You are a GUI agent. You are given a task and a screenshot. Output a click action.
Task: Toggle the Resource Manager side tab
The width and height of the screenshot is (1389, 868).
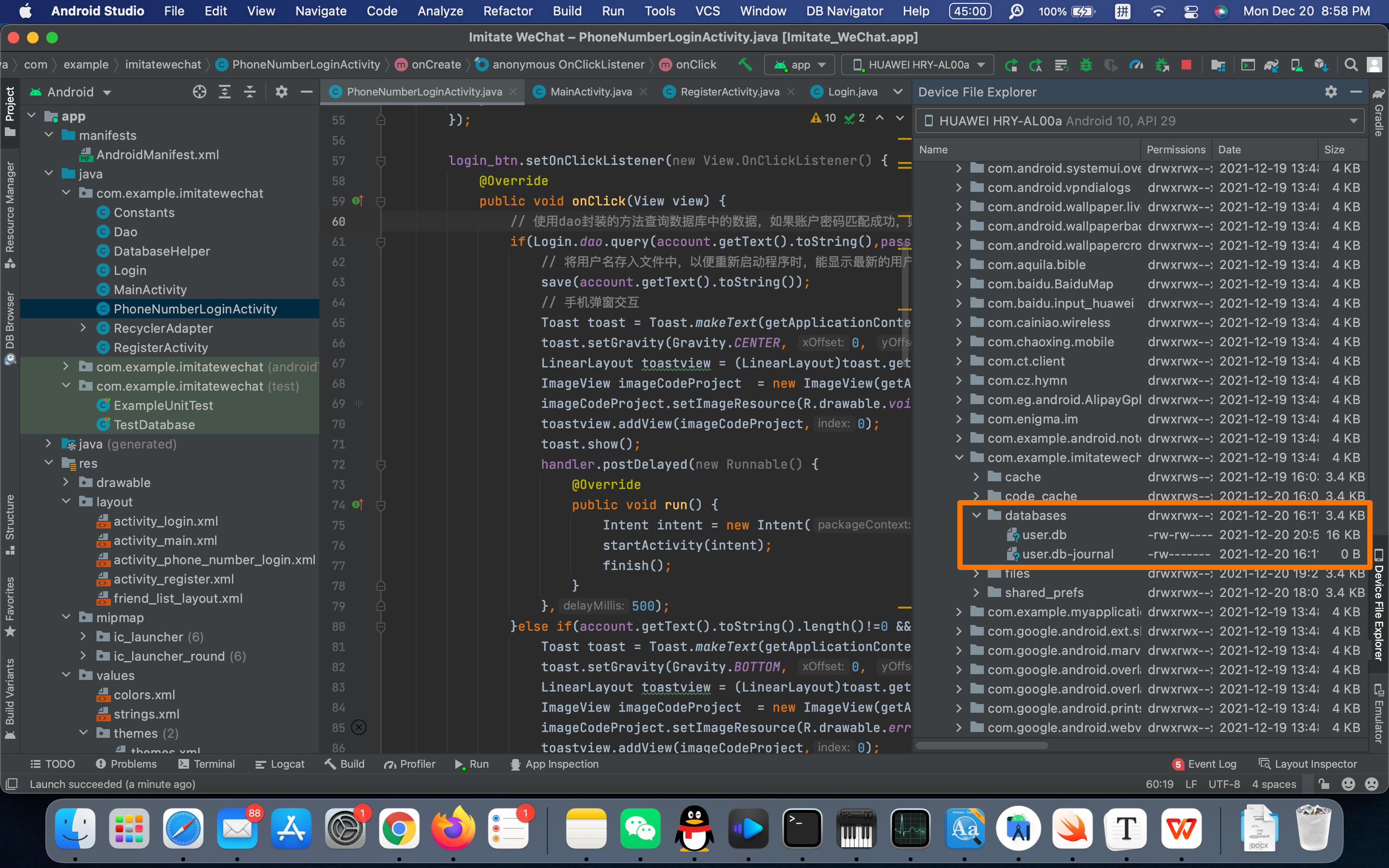[x=10, y=214]
